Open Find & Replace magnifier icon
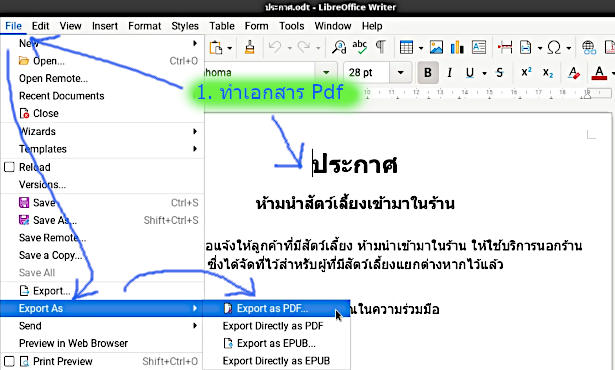The image size is (615, 370). 338,47
